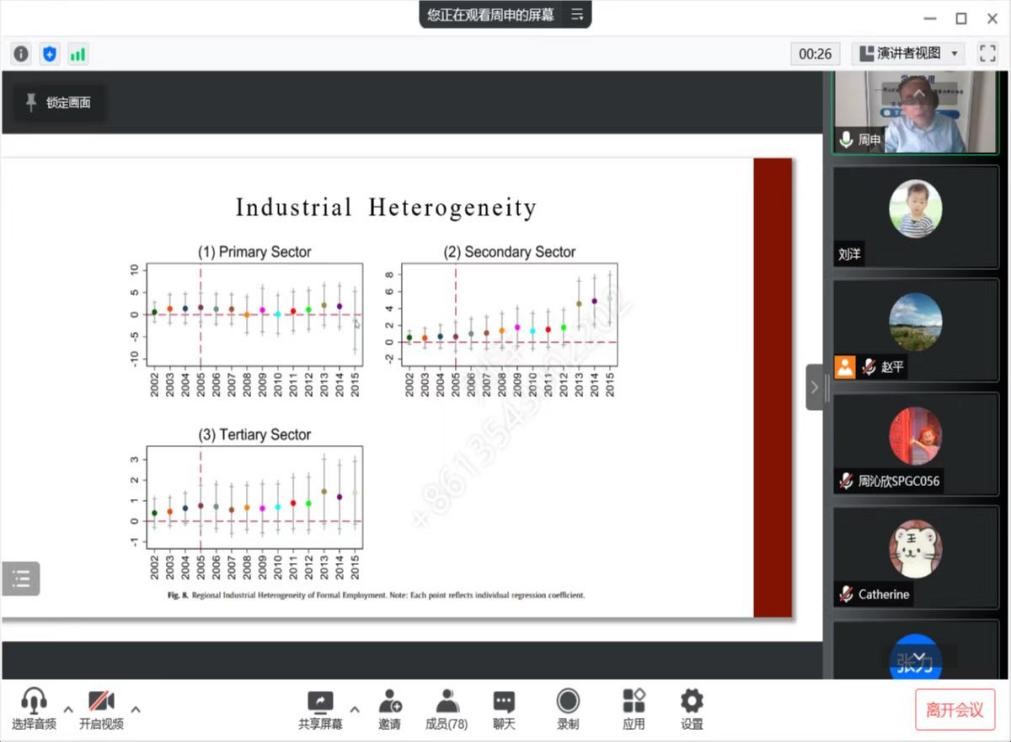Screen dimensions: 1011x742
Task: Toggle Lock Screen (锁定画面) pin
Action: point(58,103)
